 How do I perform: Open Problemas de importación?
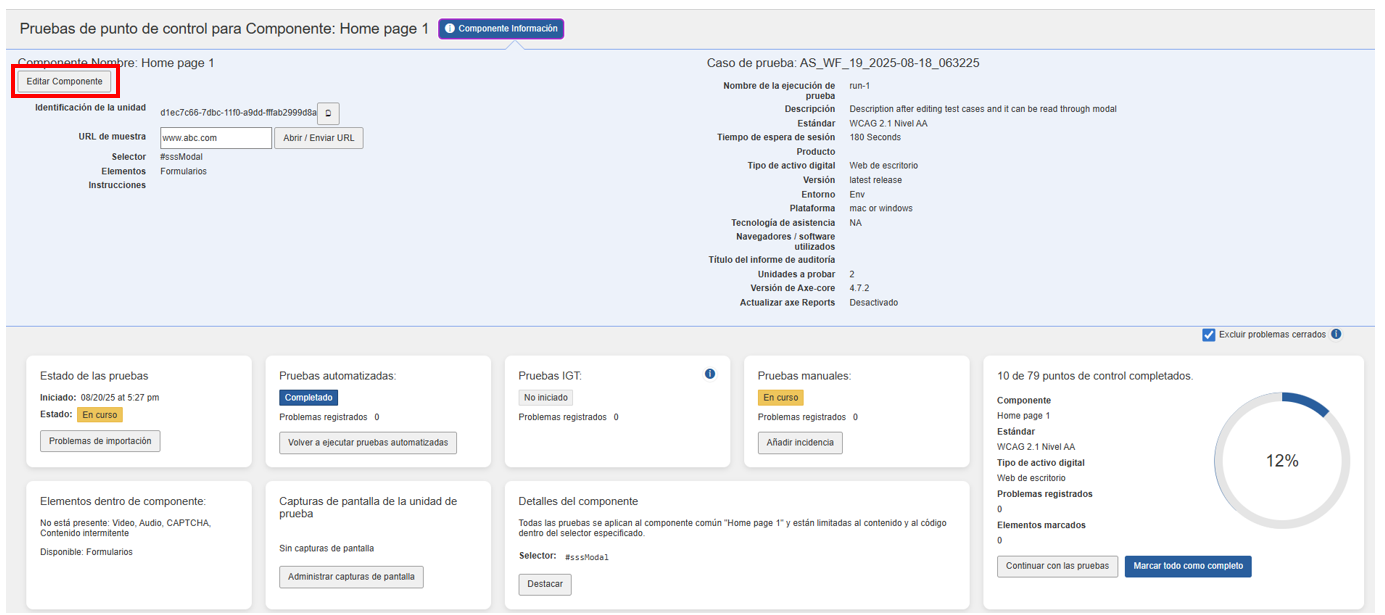tap(100, 441)
